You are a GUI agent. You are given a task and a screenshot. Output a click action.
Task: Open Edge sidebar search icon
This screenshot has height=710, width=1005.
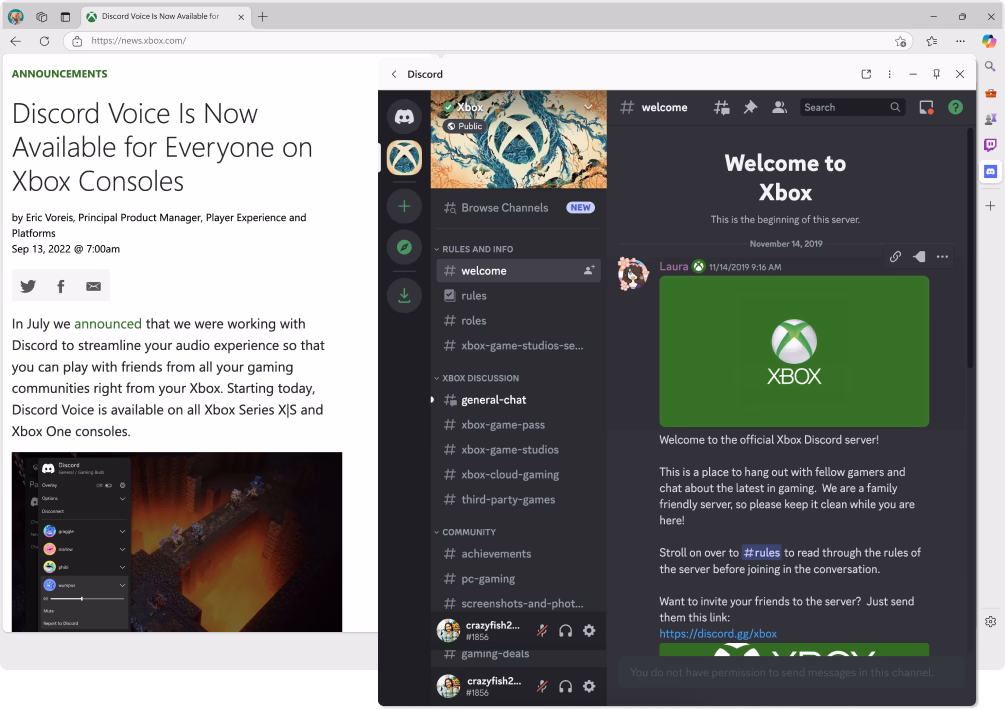(990, 66)
